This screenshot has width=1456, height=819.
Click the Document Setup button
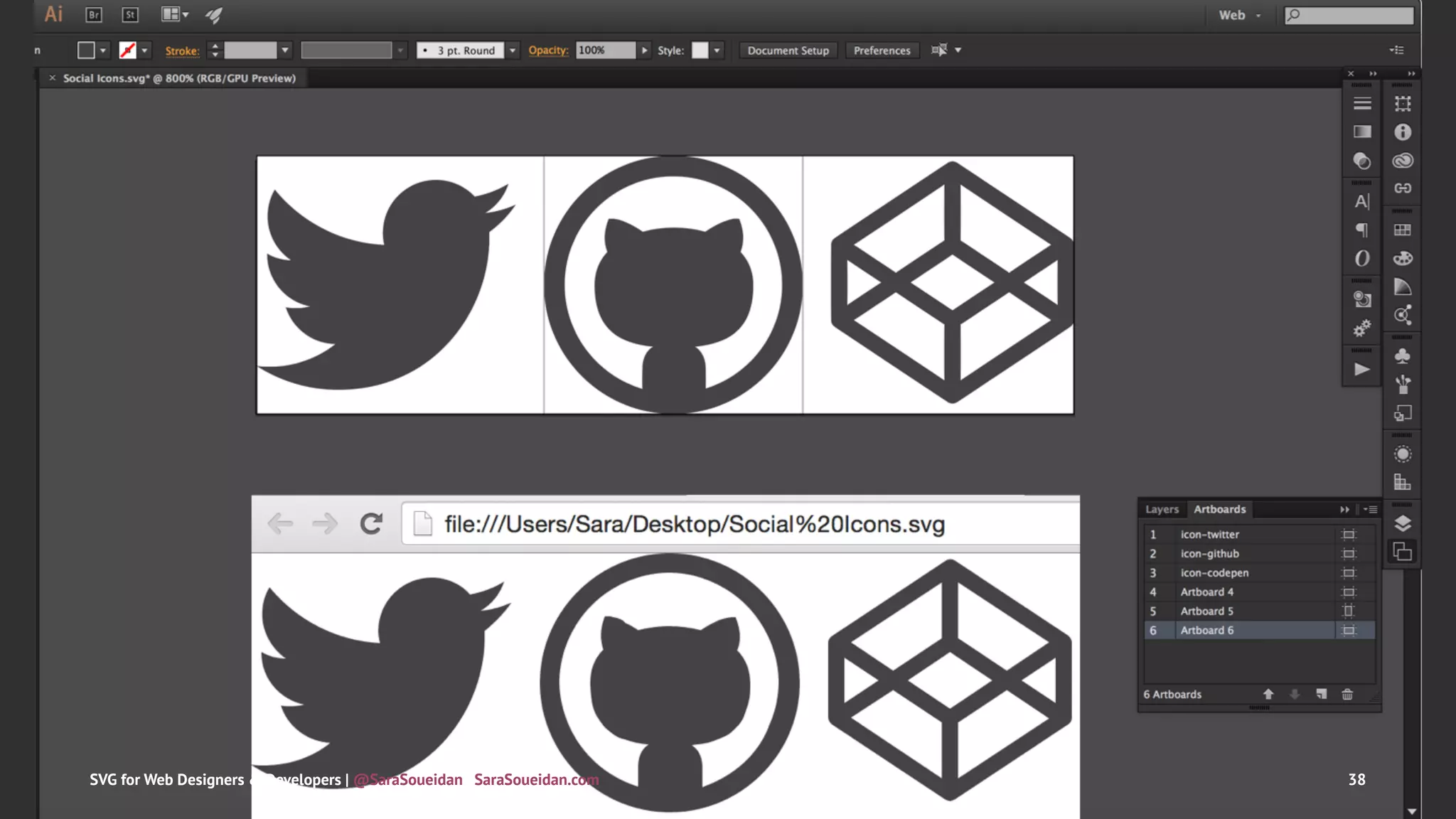(x=788, y=50)
